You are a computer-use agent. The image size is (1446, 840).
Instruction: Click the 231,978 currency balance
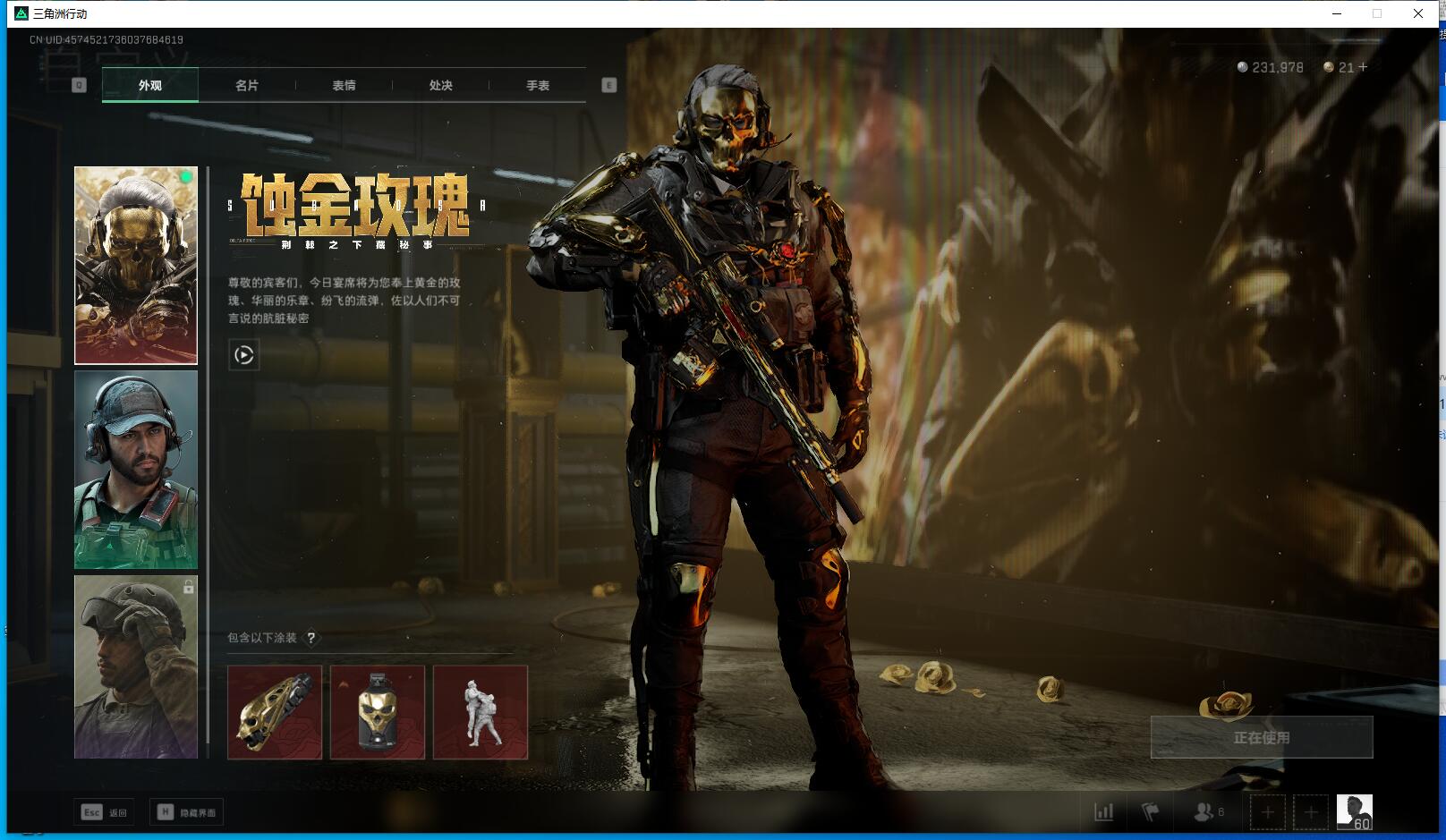click(1270, 67)
